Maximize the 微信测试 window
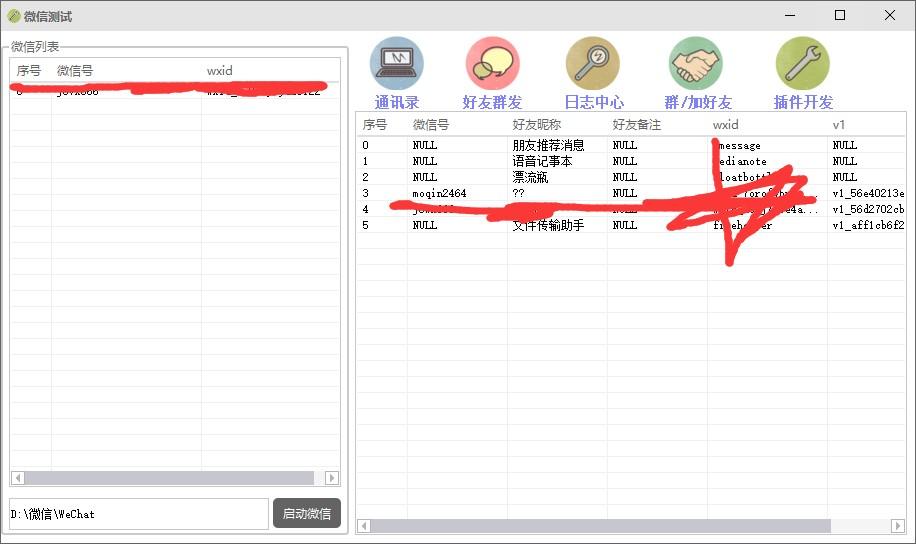The height and width of the screenshot is (544, 916). [839, 15]
